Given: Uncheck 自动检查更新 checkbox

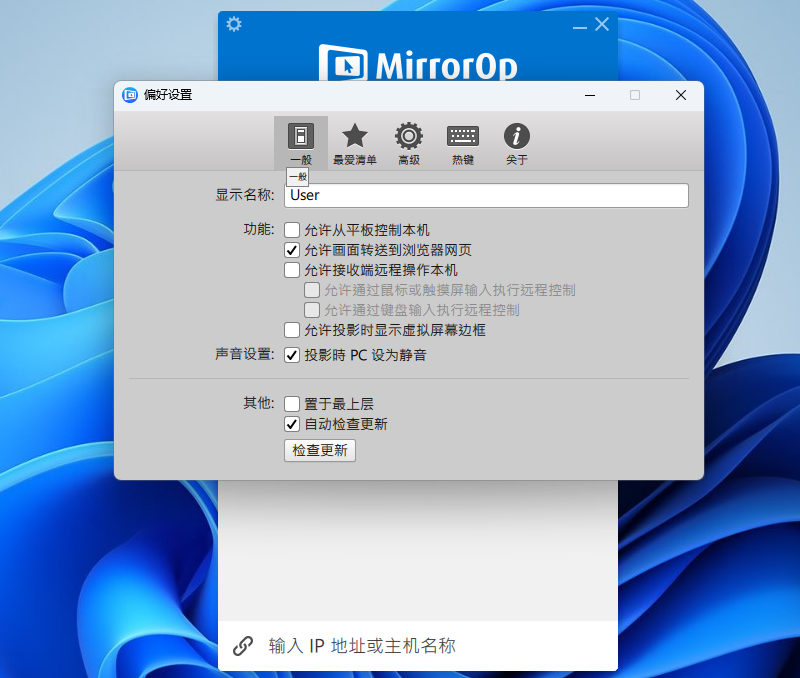Looking at the screenshot, I should [292, 424].
